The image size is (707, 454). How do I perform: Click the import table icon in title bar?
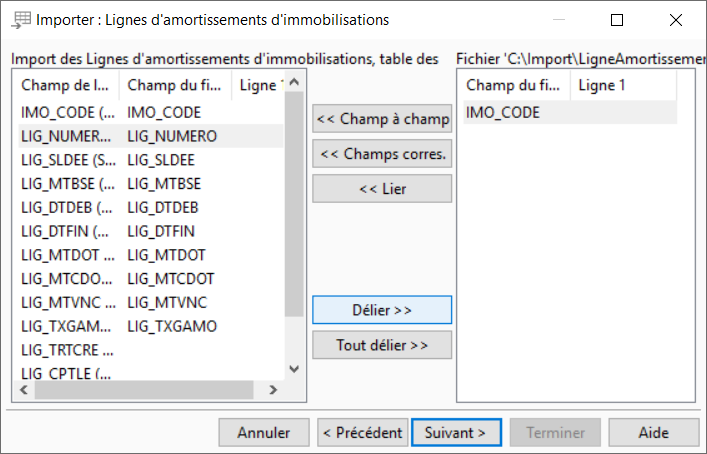(x=21, y=20)
